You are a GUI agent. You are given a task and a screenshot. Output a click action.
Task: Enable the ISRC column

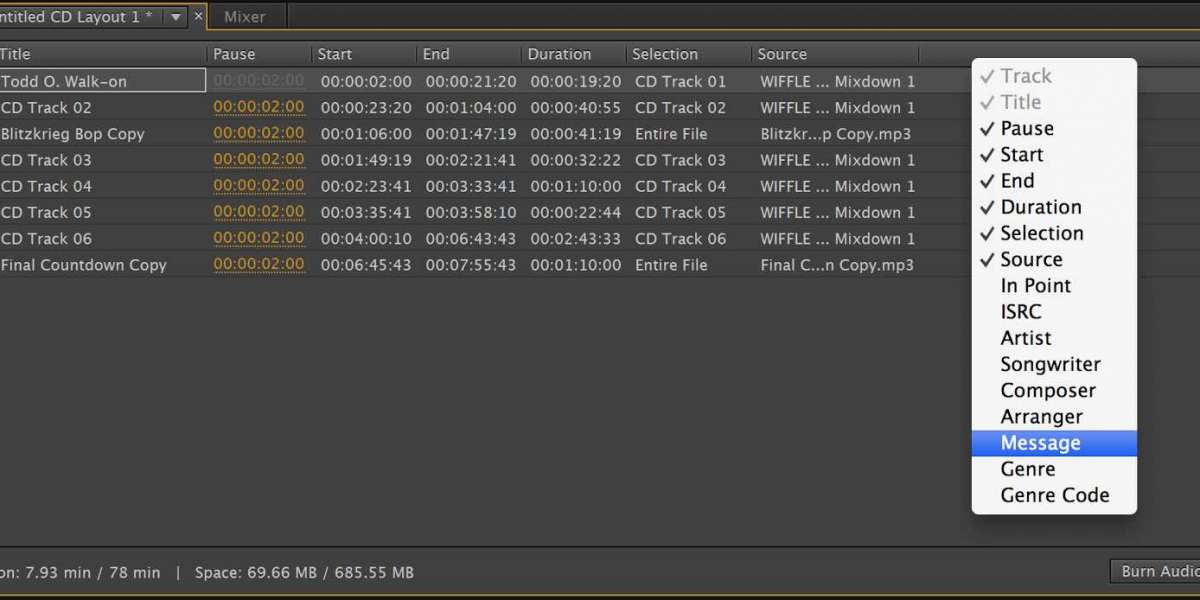click(x=1021, y=312)
